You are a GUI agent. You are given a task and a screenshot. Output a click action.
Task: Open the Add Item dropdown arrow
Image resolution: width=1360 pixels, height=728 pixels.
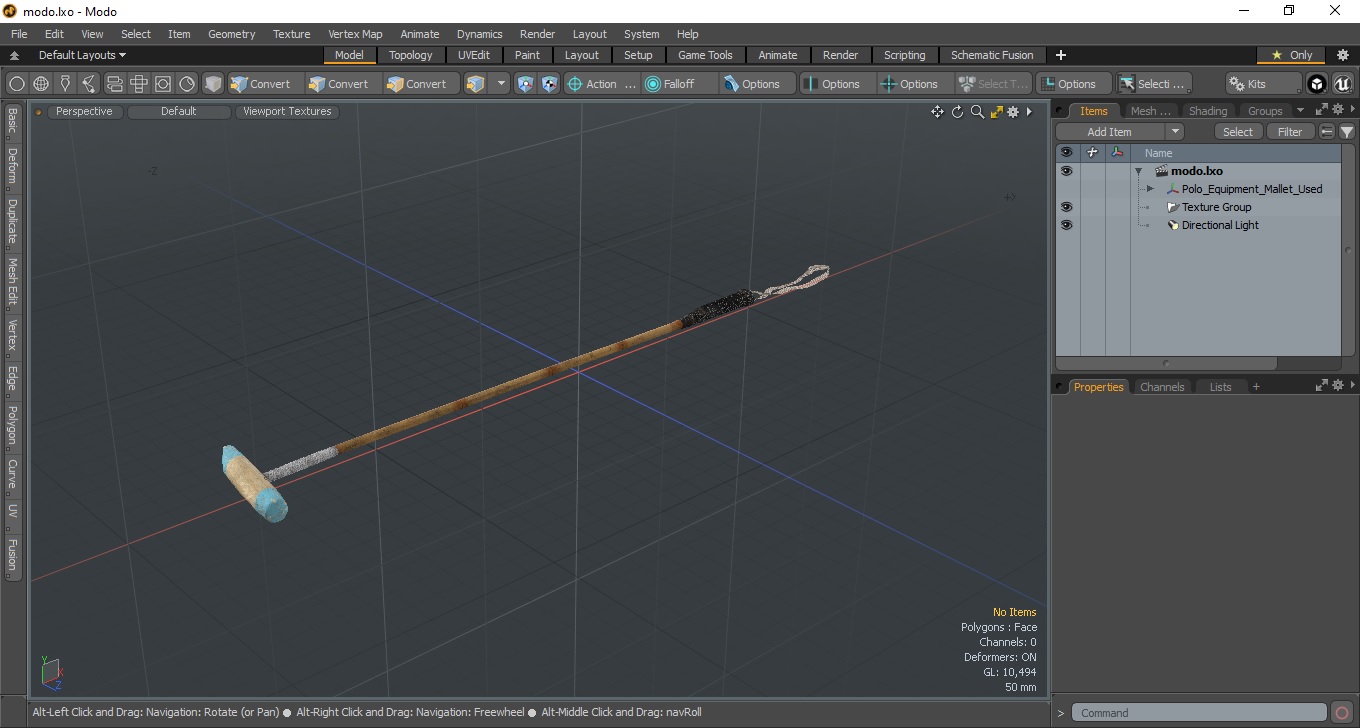pyautogui.click(x=1175, y=132)
